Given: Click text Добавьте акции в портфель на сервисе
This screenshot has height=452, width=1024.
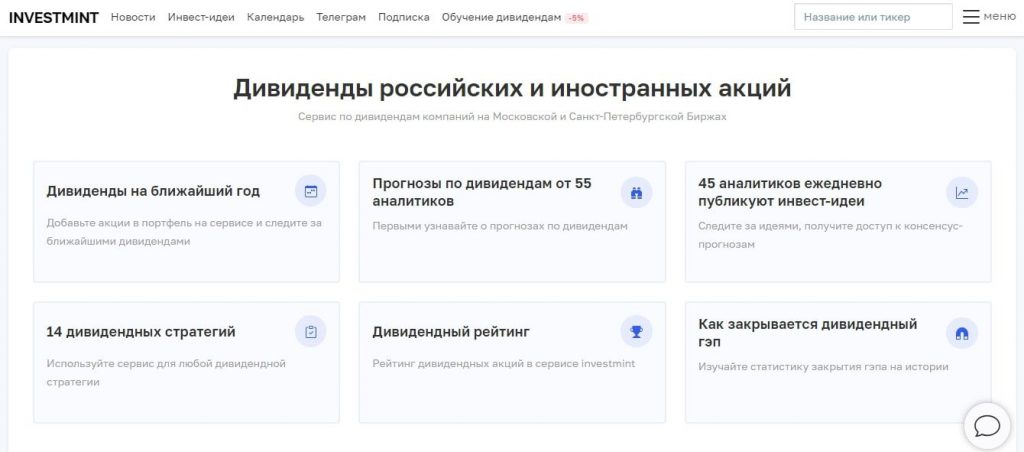Looking at the screenshot, I should pos(184,232).
